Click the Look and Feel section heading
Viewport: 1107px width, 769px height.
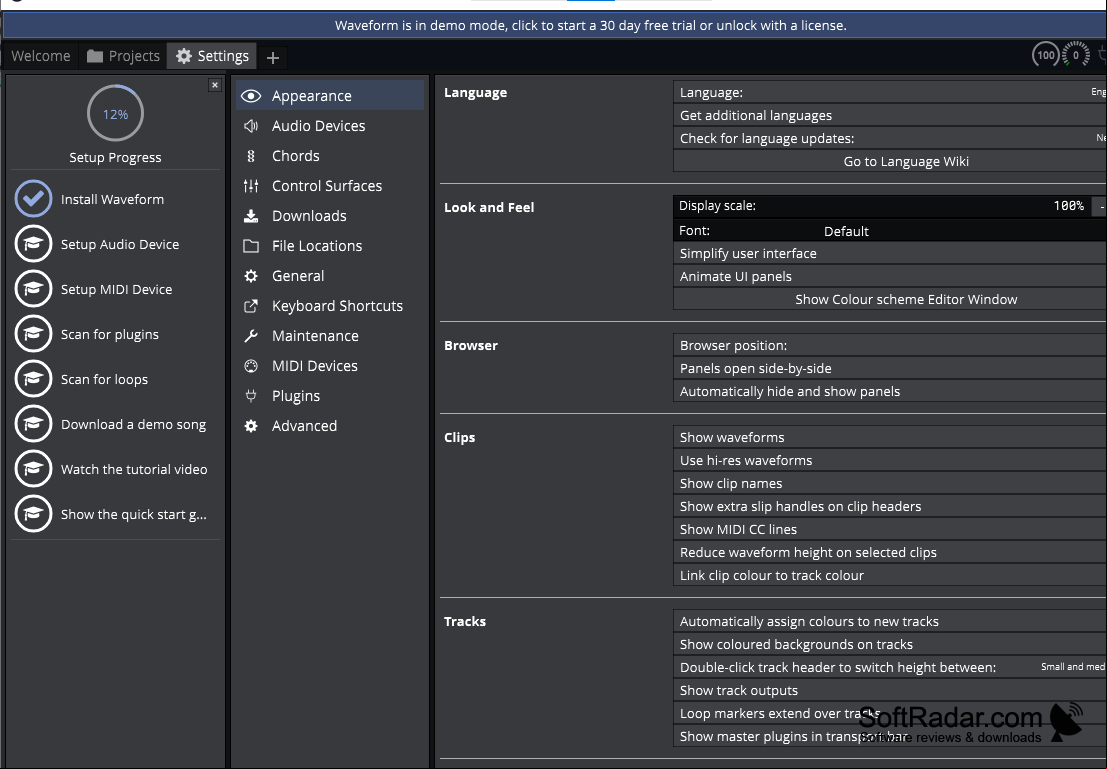(489, 208)
